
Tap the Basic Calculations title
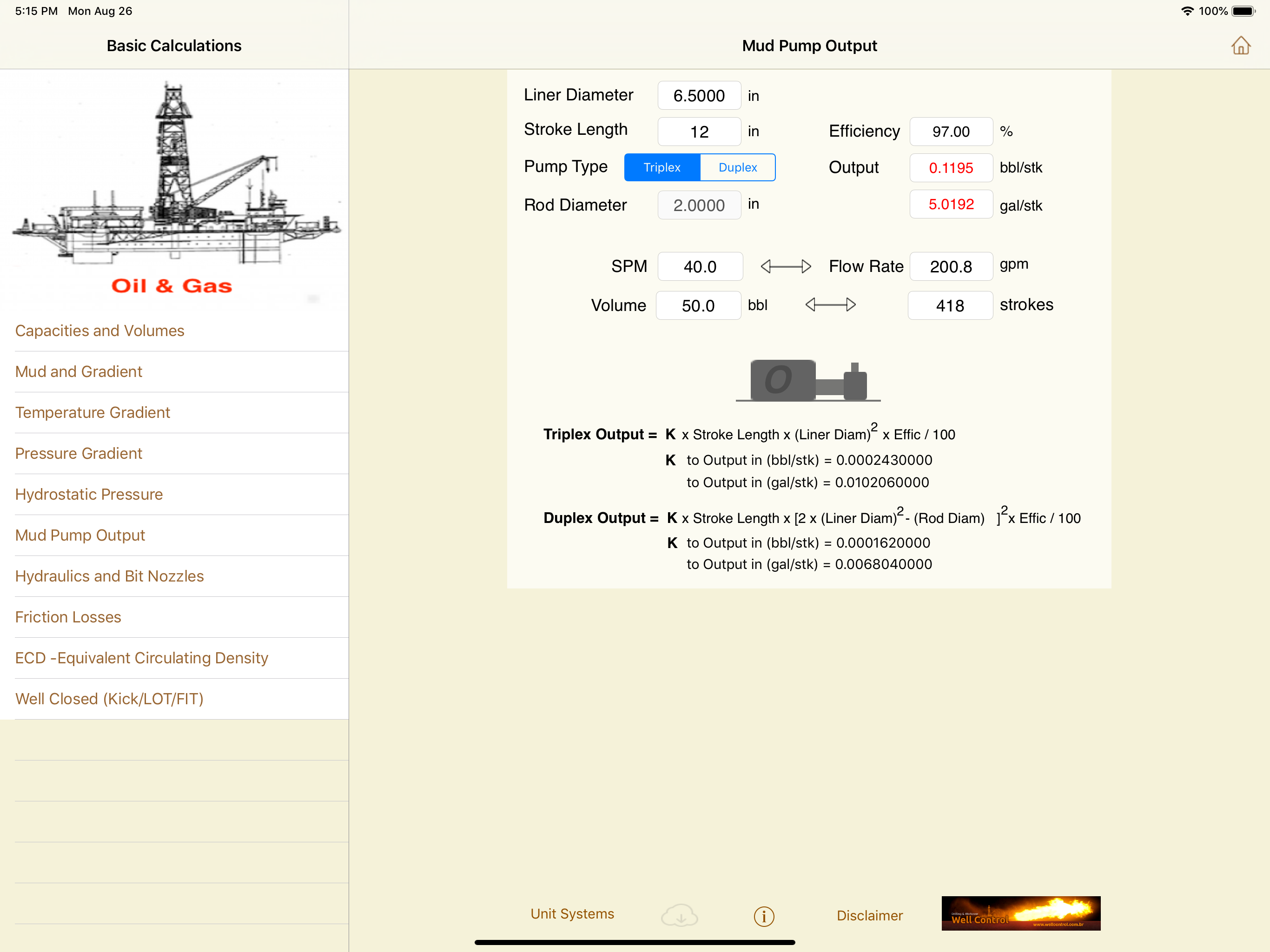tap(174, 46)
